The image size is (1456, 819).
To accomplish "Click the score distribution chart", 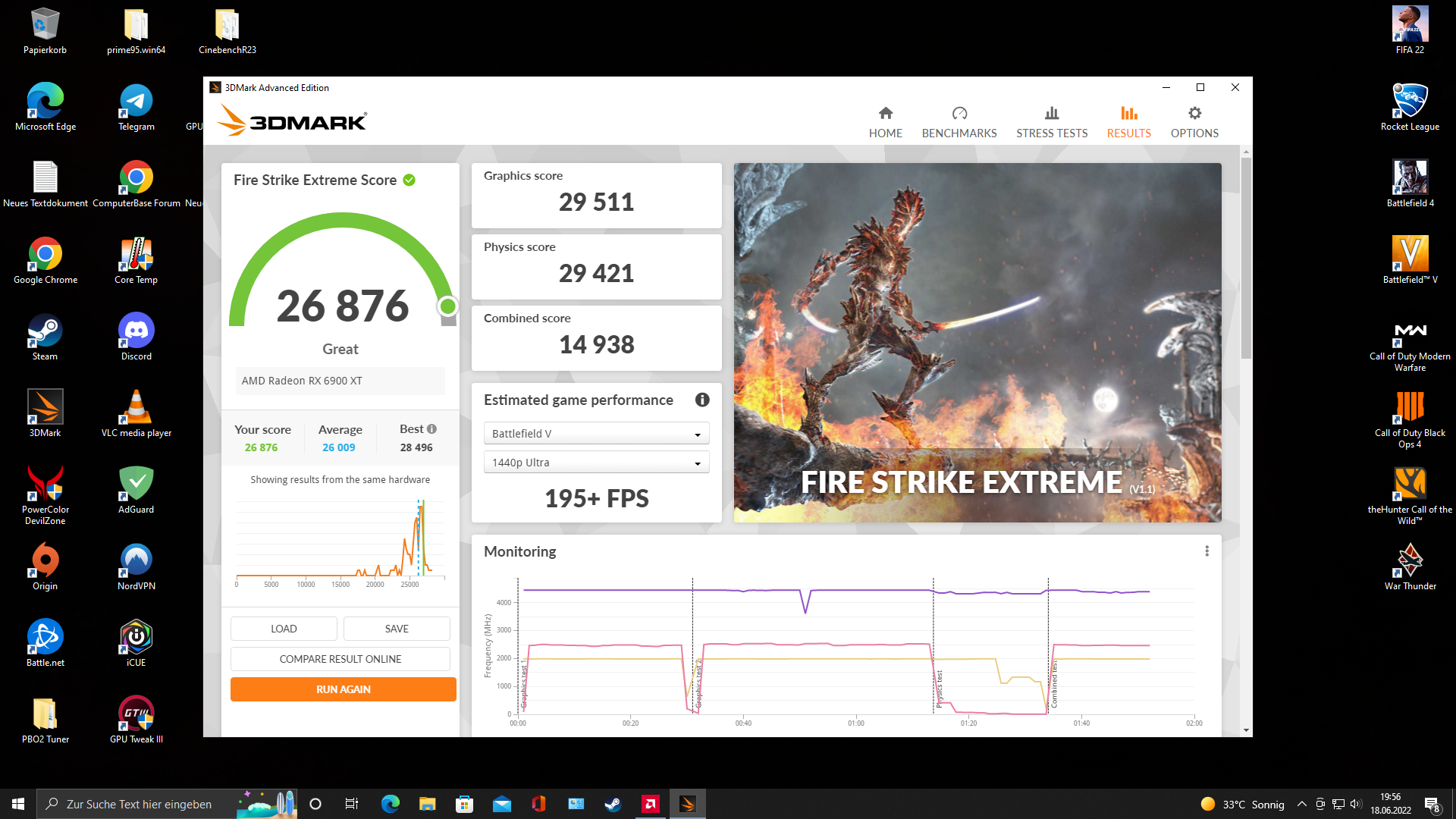I will [x=340, y=541].
